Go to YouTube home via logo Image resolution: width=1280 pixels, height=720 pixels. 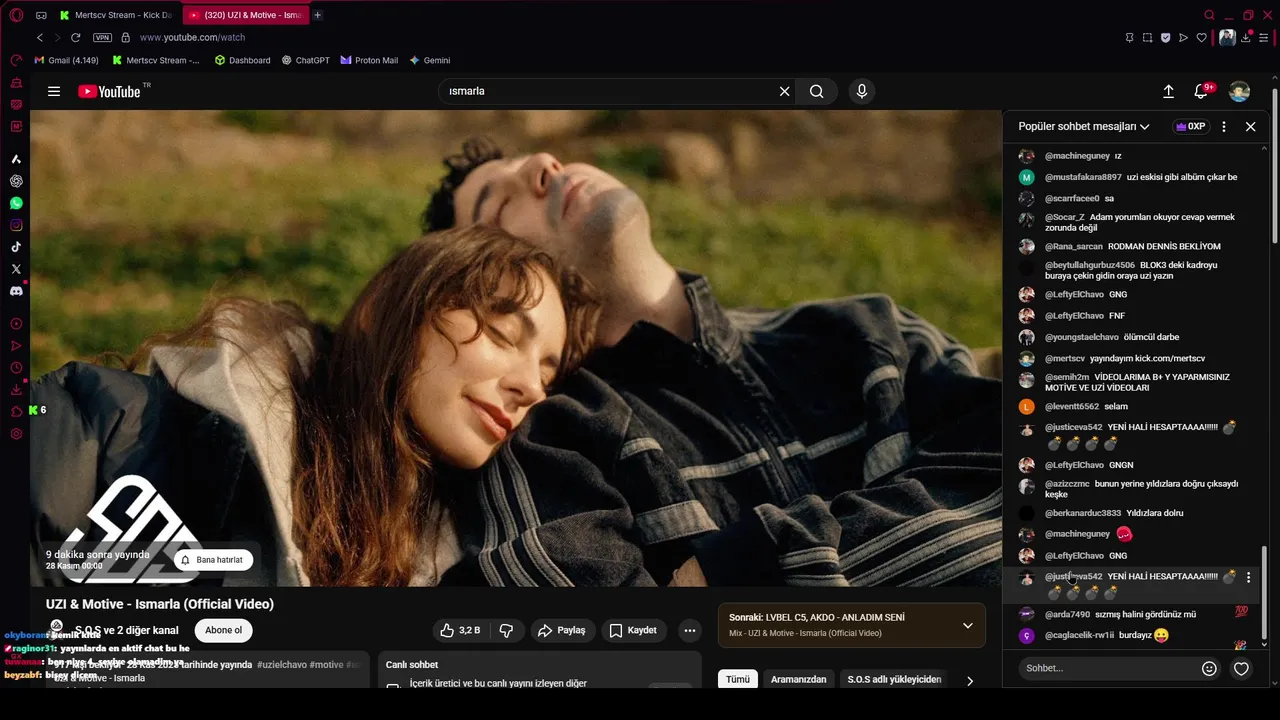point(109,91)
